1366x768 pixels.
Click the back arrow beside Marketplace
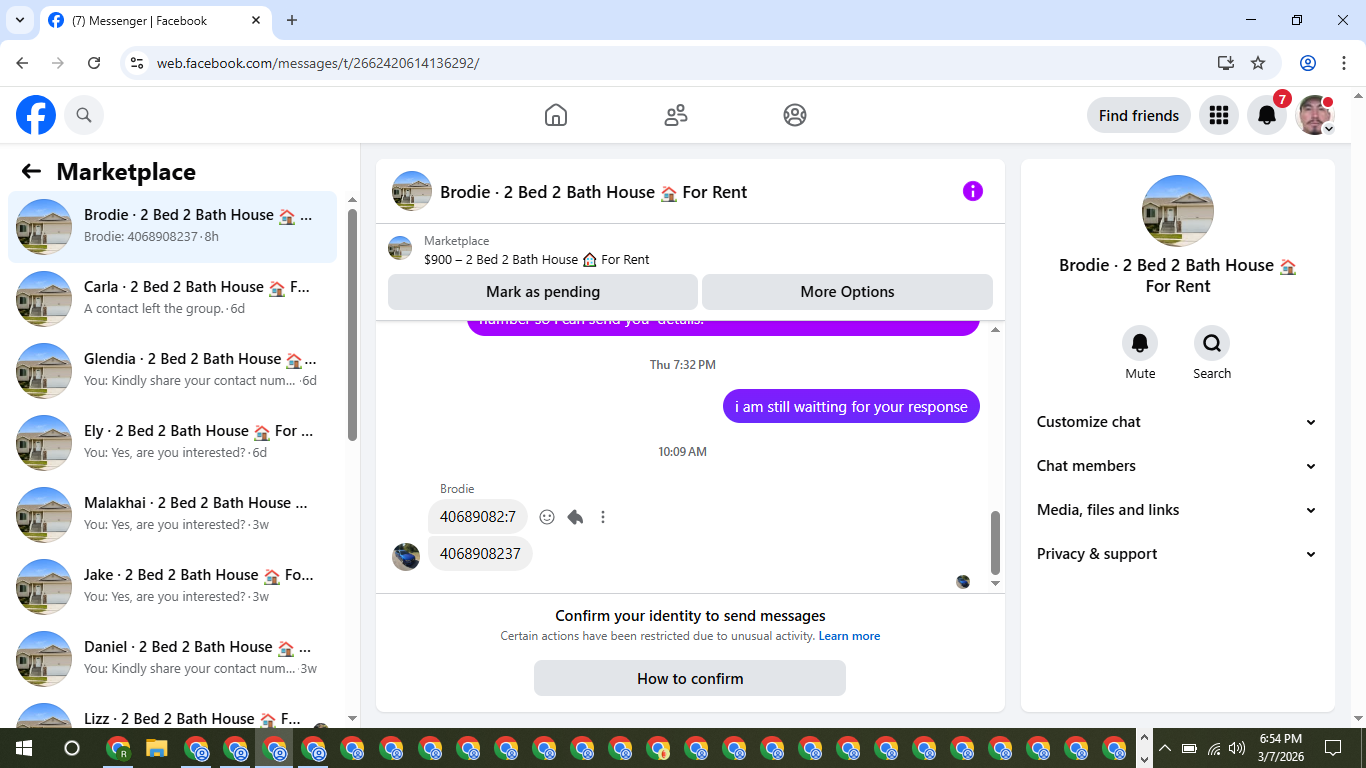31,171
